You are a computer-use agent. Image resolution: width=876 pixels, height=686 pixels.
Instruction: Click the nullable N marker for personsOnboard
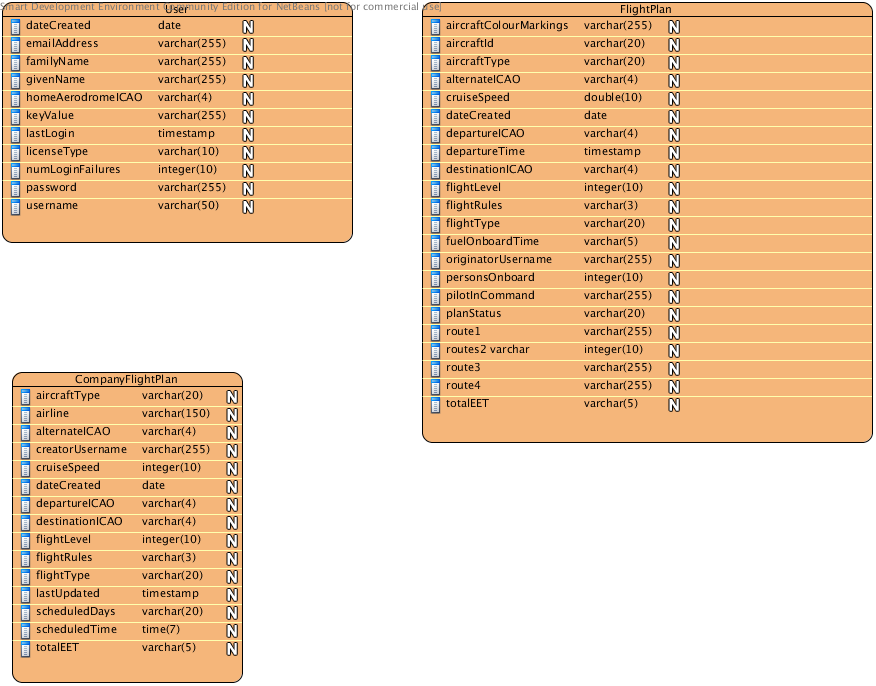(674, 278)
